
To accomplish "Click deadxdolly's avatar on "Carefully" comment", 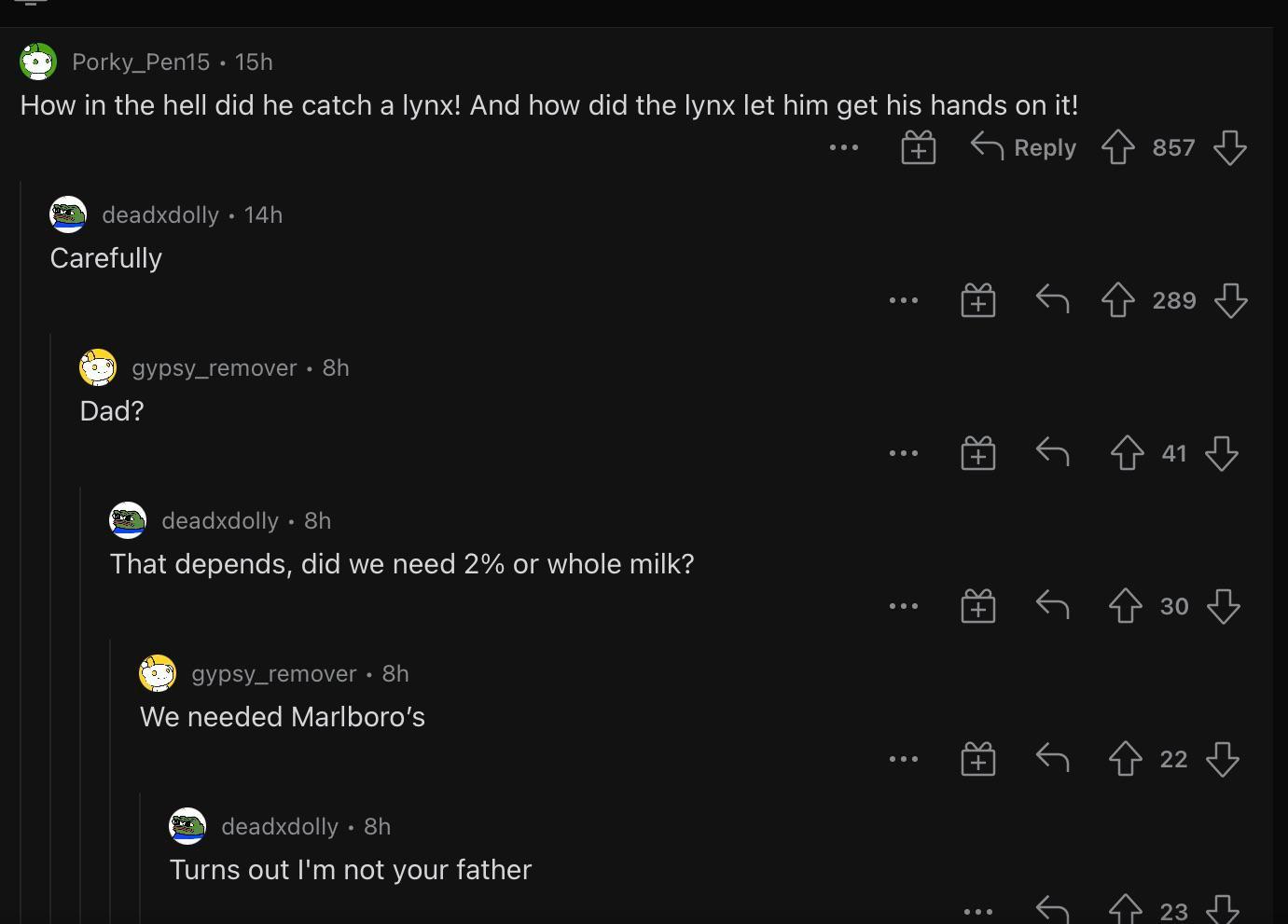I will [68, 214].
